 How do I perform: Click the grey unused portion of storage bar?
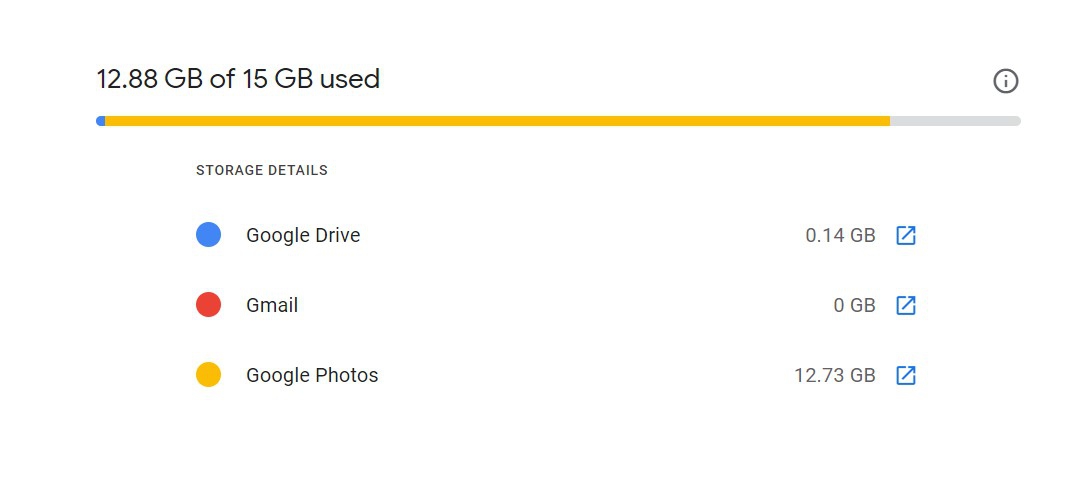[x=955, y=121]
